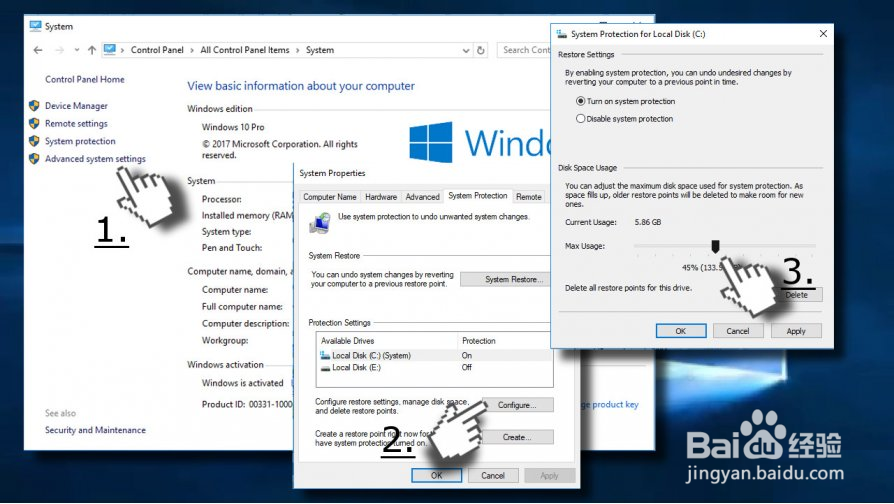Open the recent locations dropdown arrow
Viewport: 894px width, 504px height.
(x=76, y=50)
